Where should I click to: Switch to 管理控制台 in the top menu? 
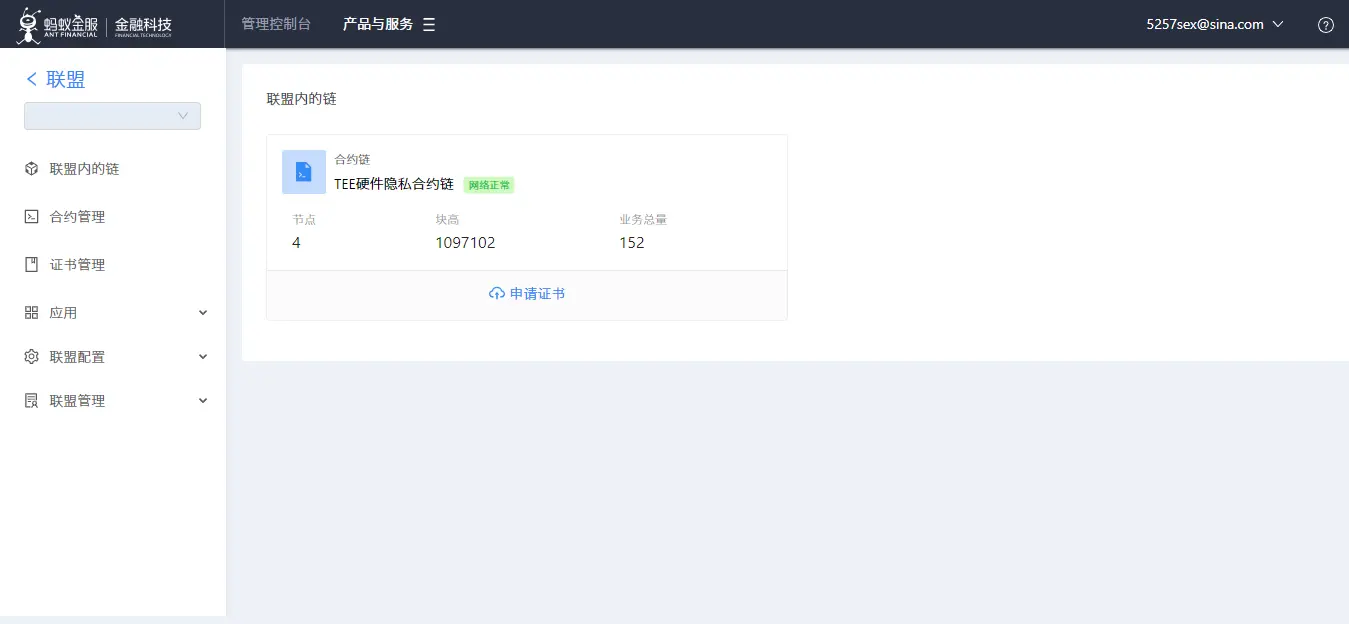point(276,23)
